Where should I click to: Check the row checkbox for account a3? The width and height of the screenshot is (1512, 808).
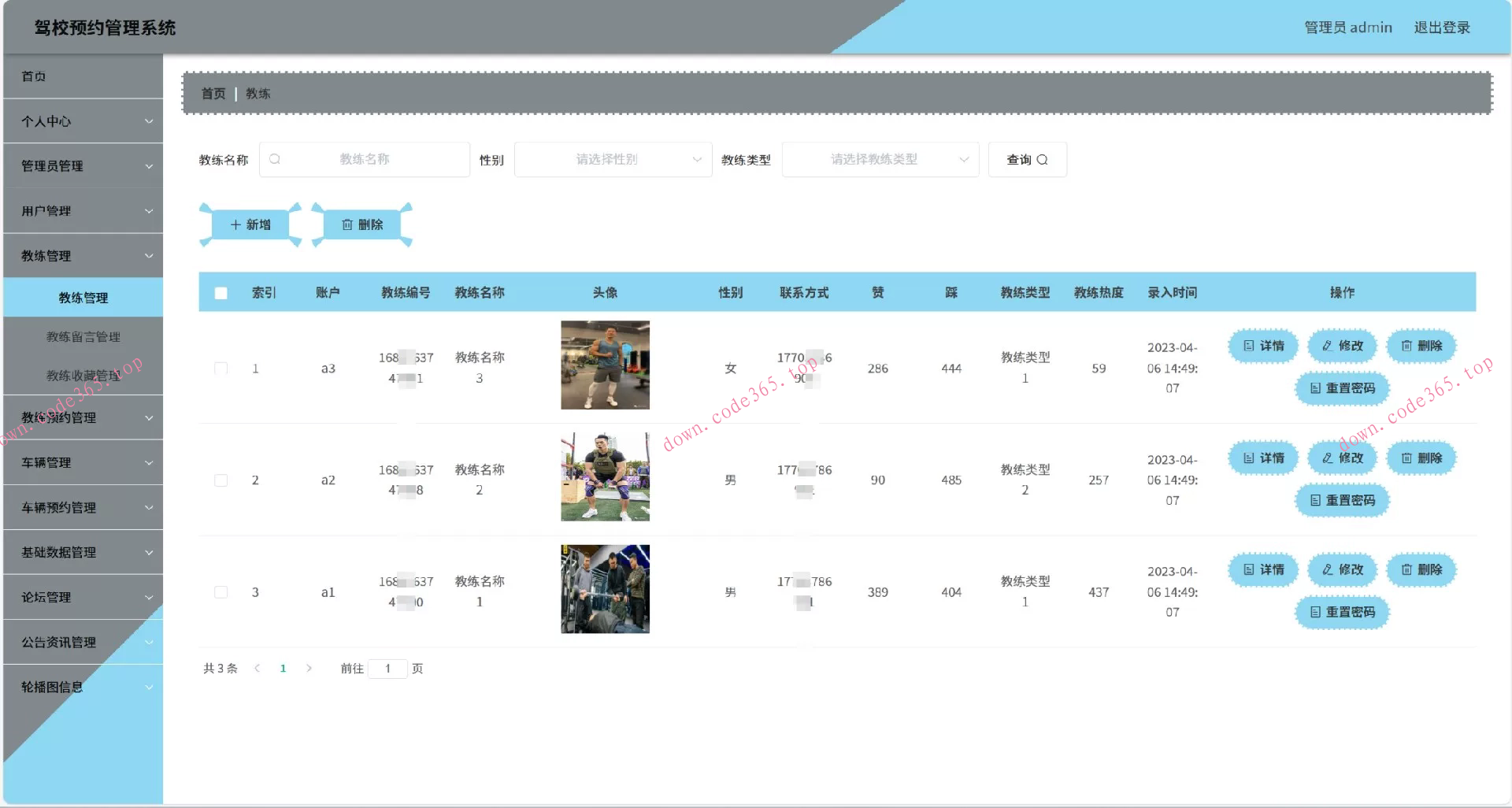[221, 369]
